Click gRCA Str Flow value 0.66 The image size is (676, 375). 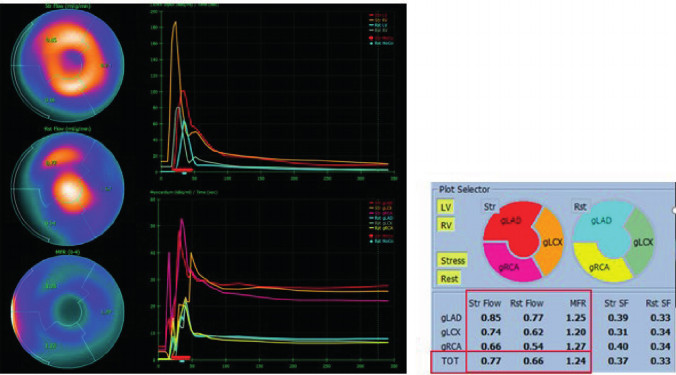tap(491, 347)
